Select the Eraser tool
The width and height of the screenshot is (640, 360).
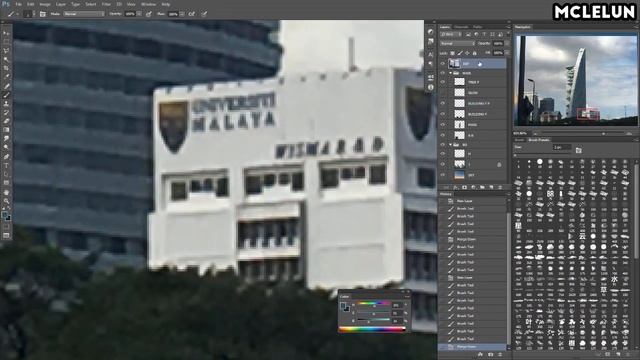[x=6, y=121]
